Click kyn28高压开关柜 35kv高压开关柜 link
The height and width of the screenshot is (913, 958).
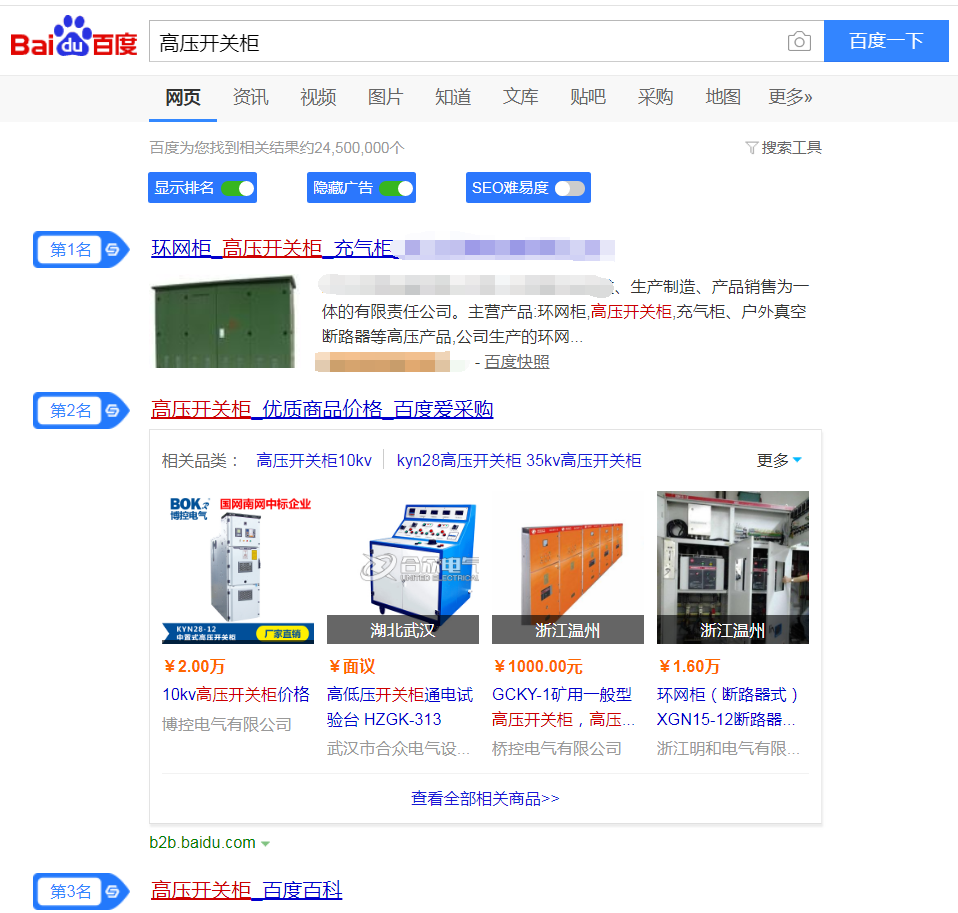[x=519, y=461]
